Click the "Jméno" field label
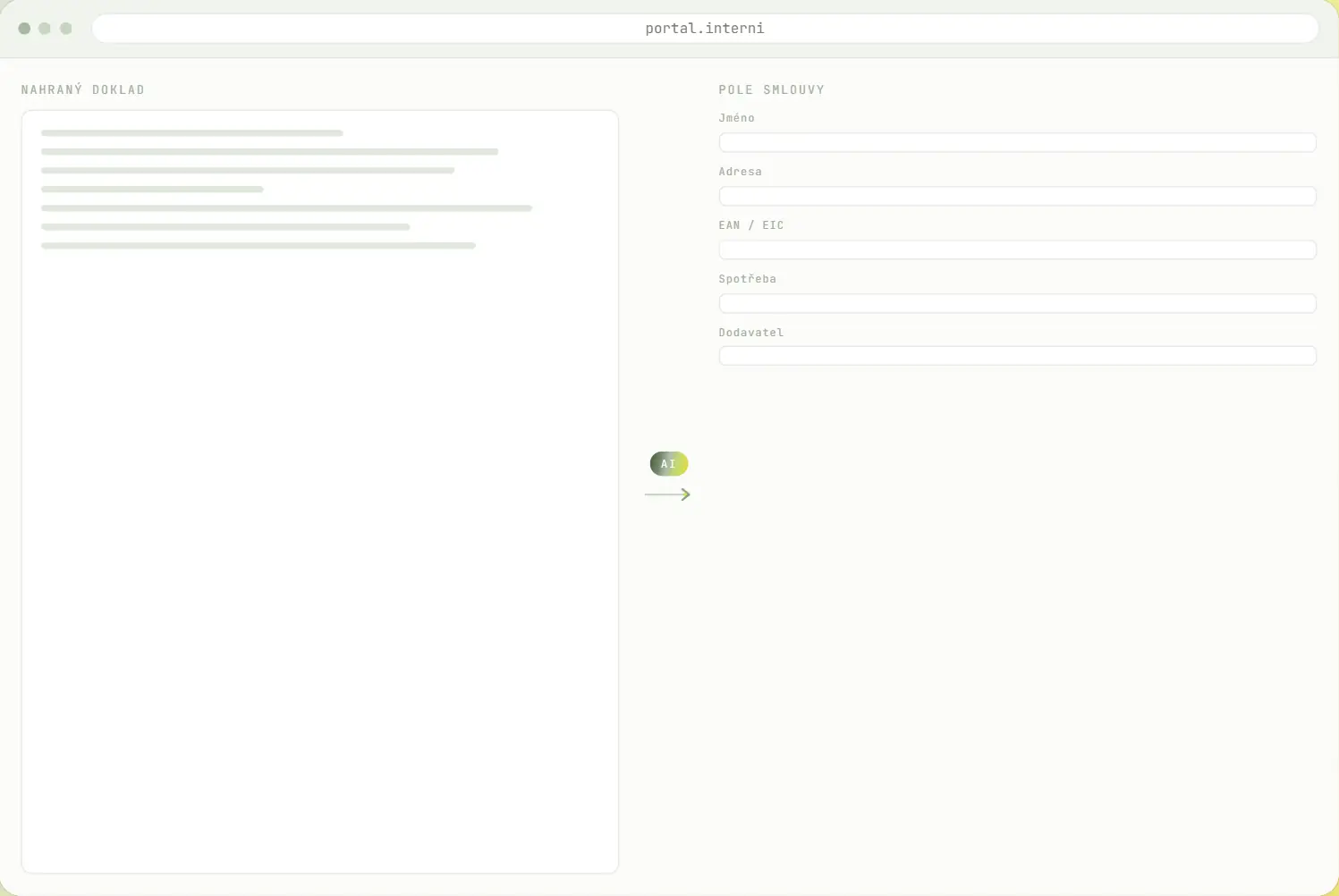Screen dimensions: 1339x896 [737, 118]
